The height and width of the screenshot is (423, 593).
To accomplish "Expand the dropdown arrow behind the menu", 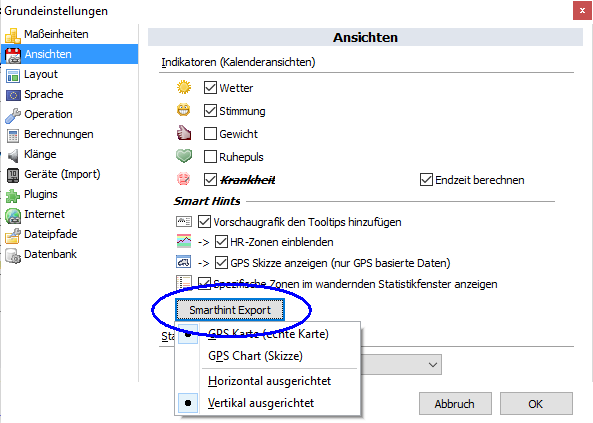I will click(x=433, y=365).
